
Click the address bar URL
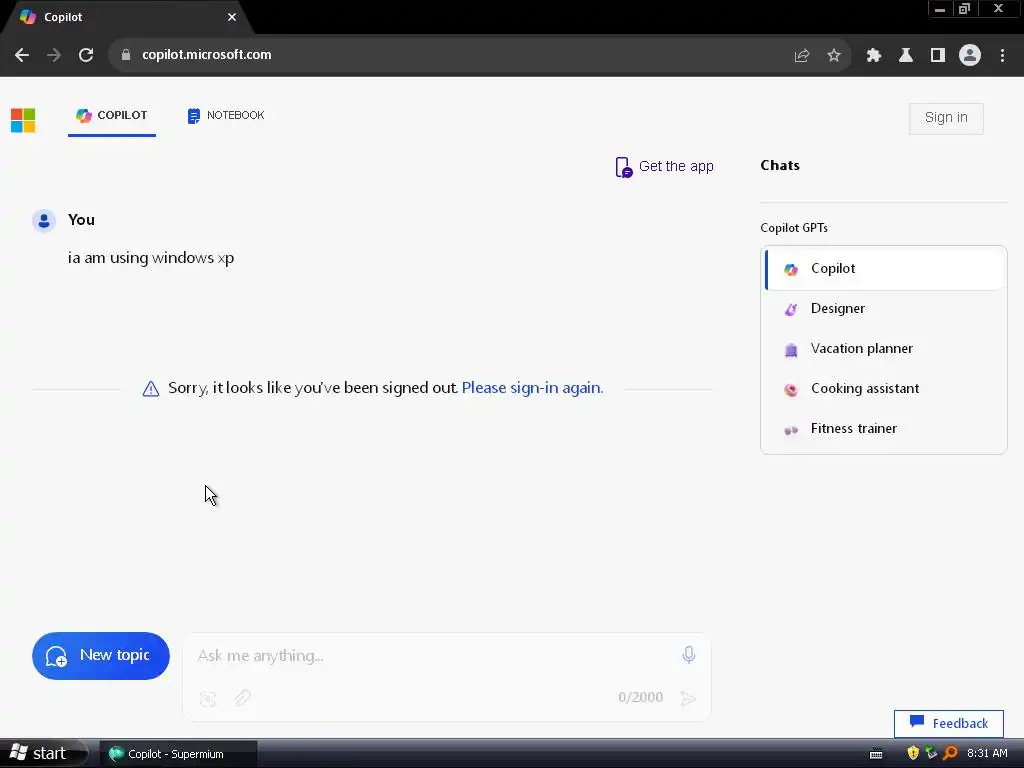pos(206,55)
